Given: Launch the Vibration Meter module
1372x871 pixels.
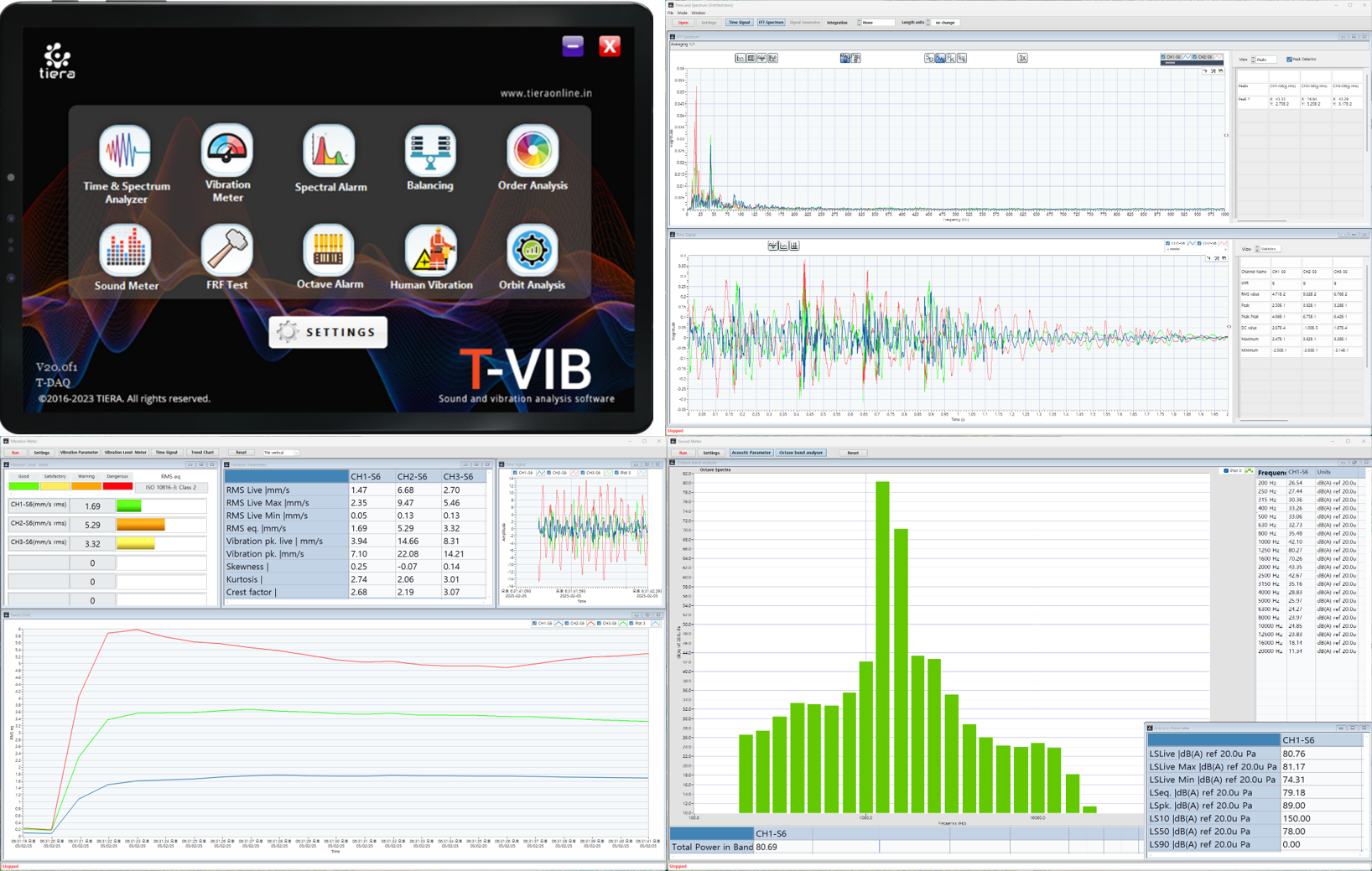Looking at the screenshot, I should 226,151.
